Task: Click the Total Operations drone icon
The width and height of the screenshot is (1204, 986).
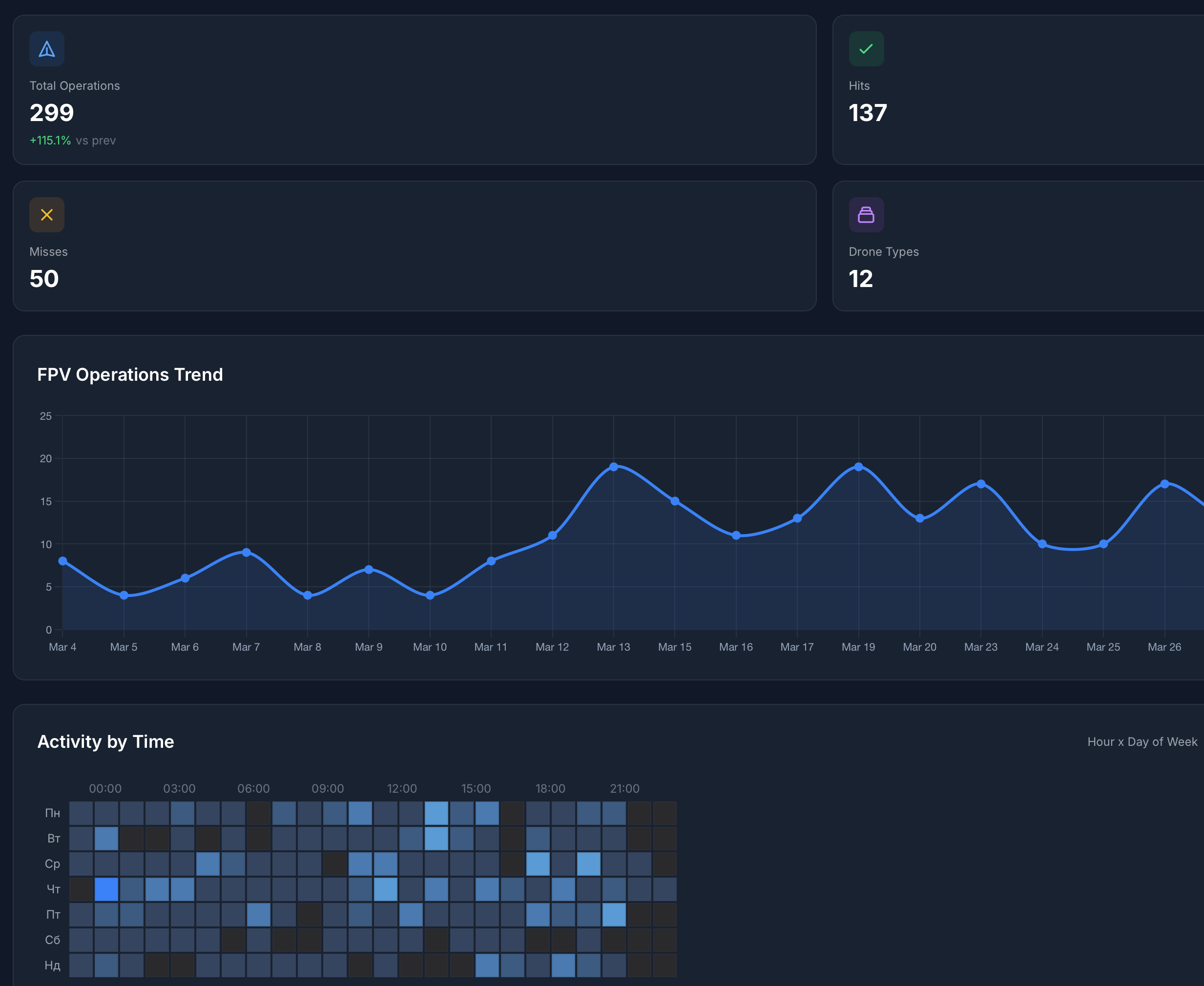Action: click(46, 49)
